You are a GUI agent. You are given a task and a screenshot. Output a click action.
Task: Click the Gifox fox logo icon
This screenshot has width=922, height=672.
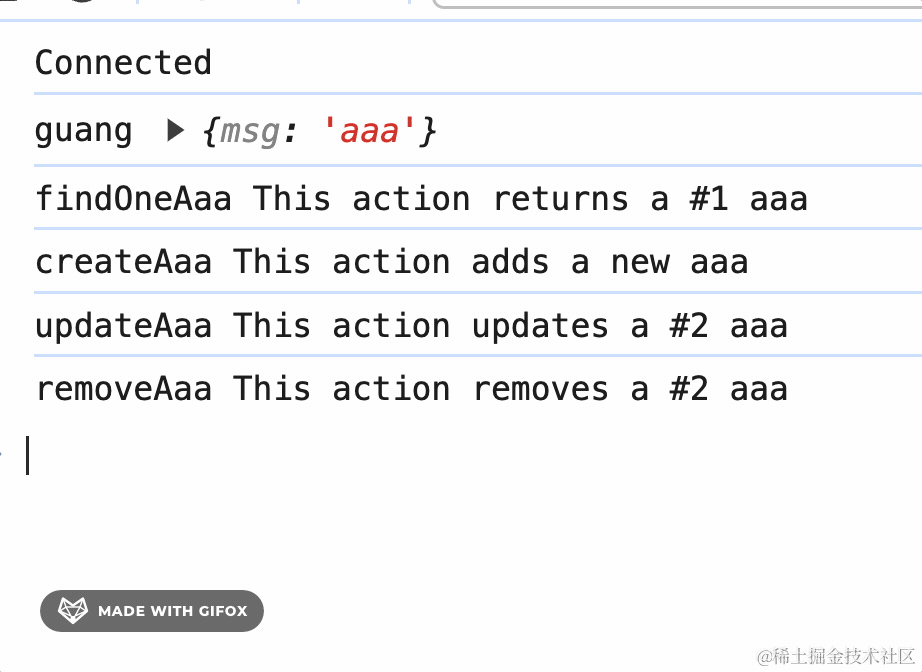pyautogui.click(x=73, y=611)
